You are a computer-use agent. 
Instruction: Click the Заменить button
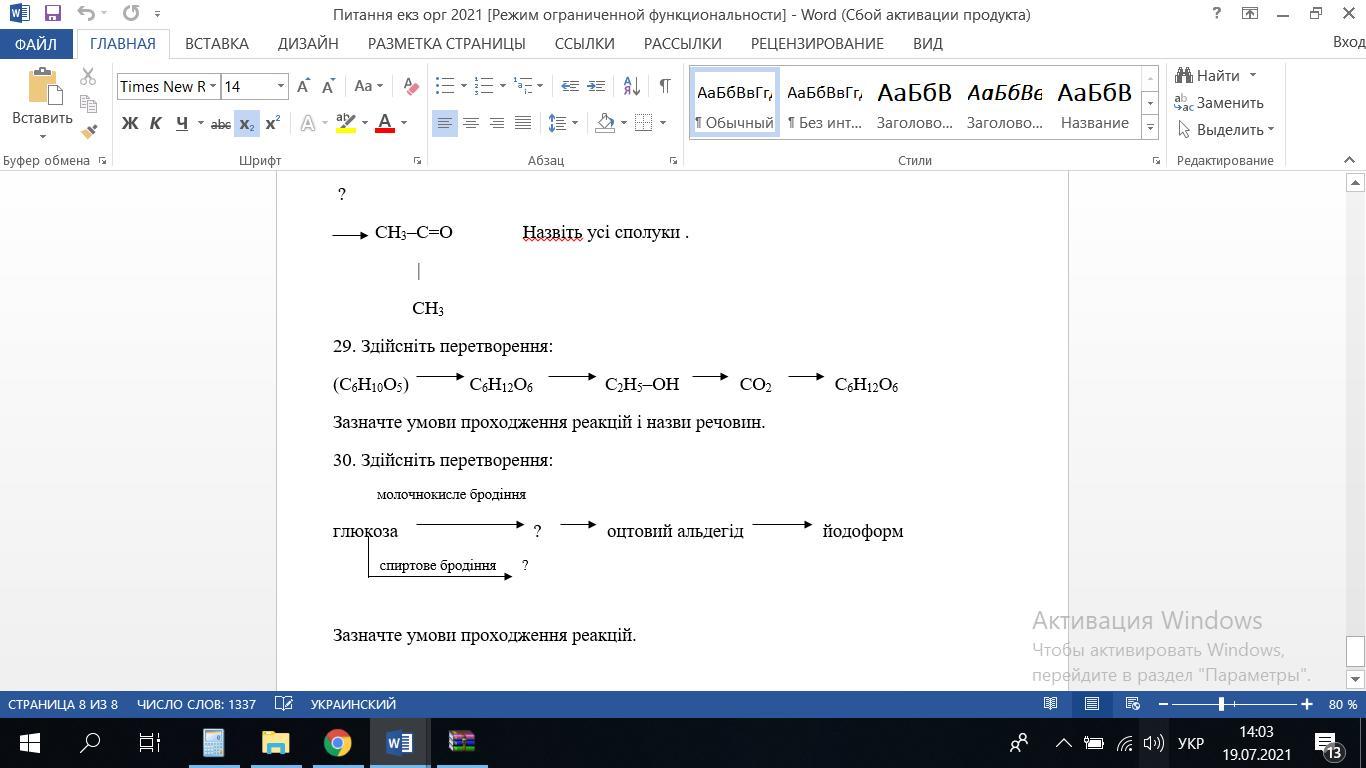pos(1219,103)
